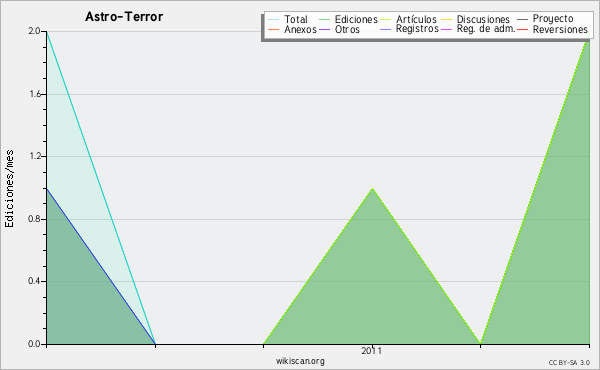Click the Ediciones/mes axis title
This screenshot has width=600, height=370.
pyautogui.click(x=9, y=189)
